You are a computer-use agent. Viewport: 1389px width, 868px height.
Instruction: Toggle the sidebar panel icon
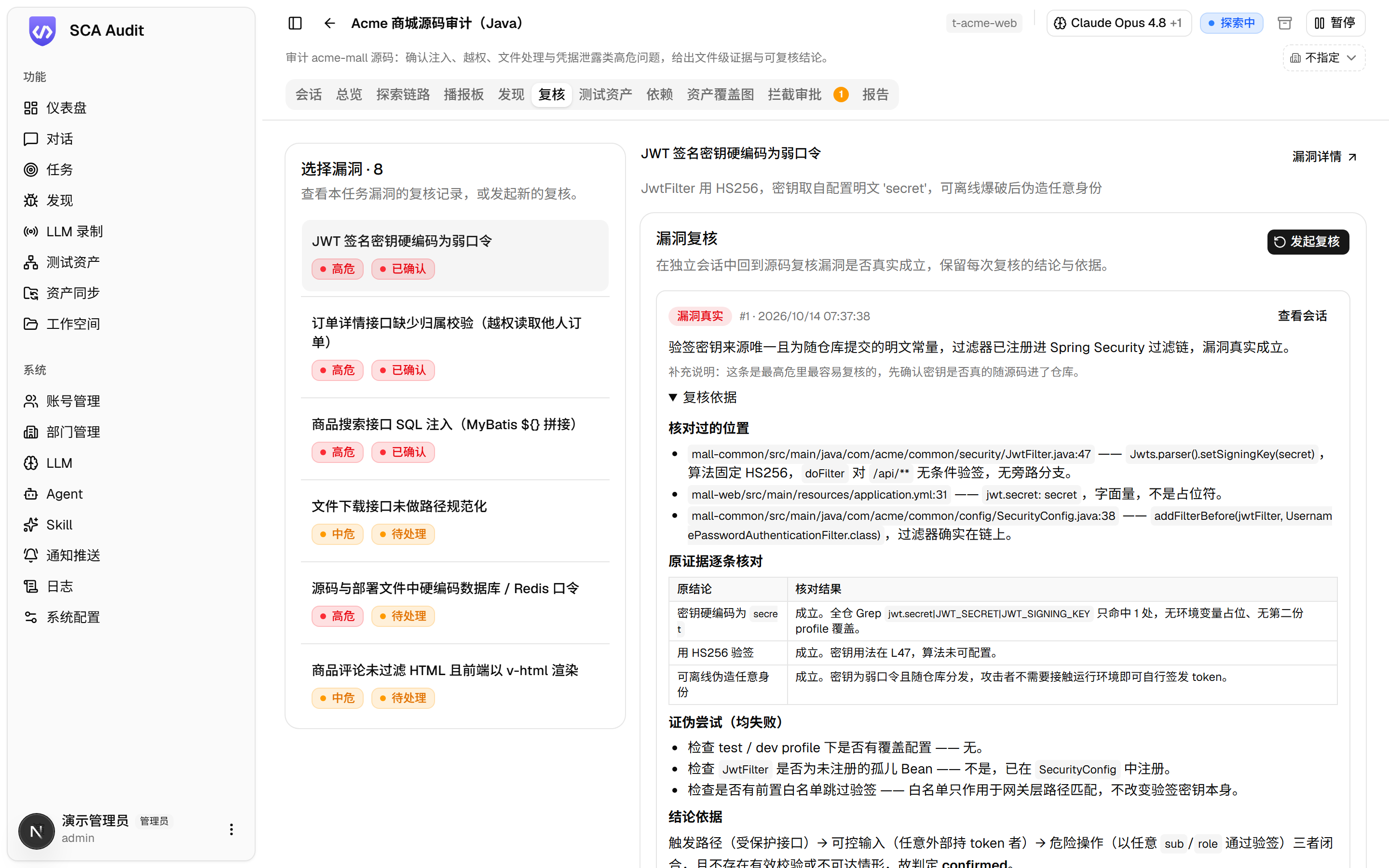point(295,23)
